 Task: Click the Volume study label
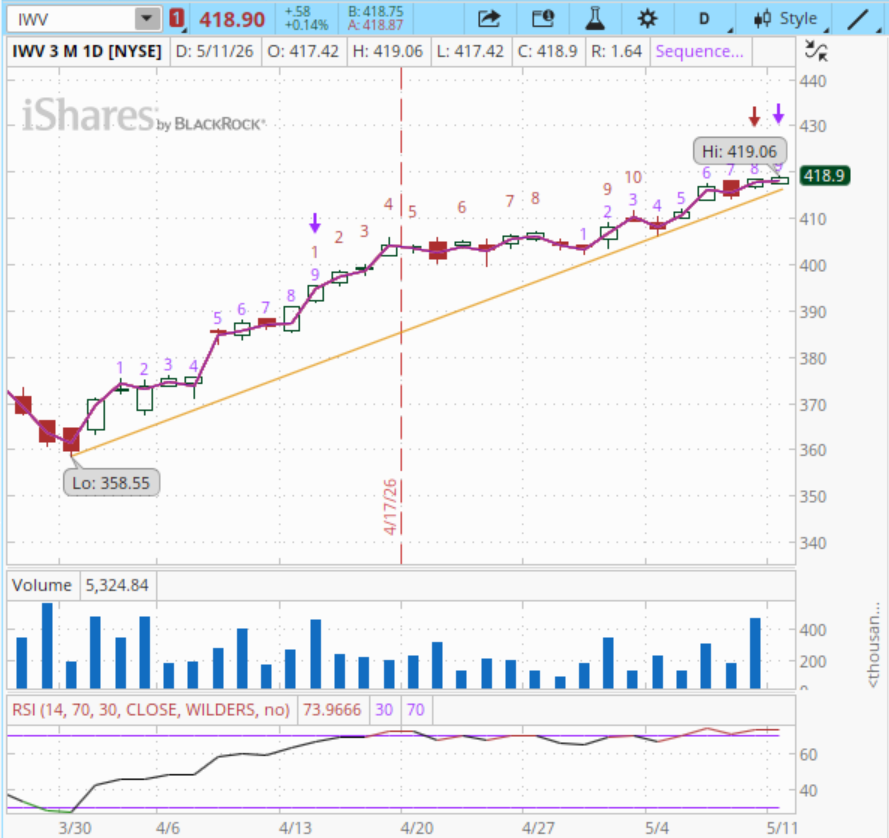click(42, 585)
